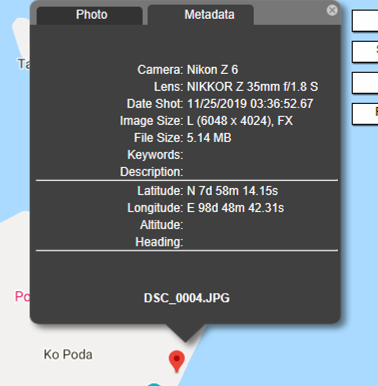378x386 pixels.
Task: Click the Ko Poda map label
Action: (x=68, y=355)
